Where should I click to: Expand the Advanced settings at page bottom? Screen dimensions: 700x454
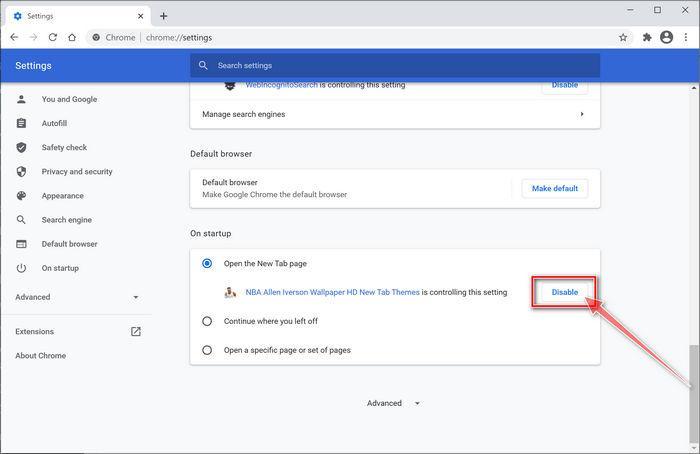pyautogui.click(x=392, y=403)
